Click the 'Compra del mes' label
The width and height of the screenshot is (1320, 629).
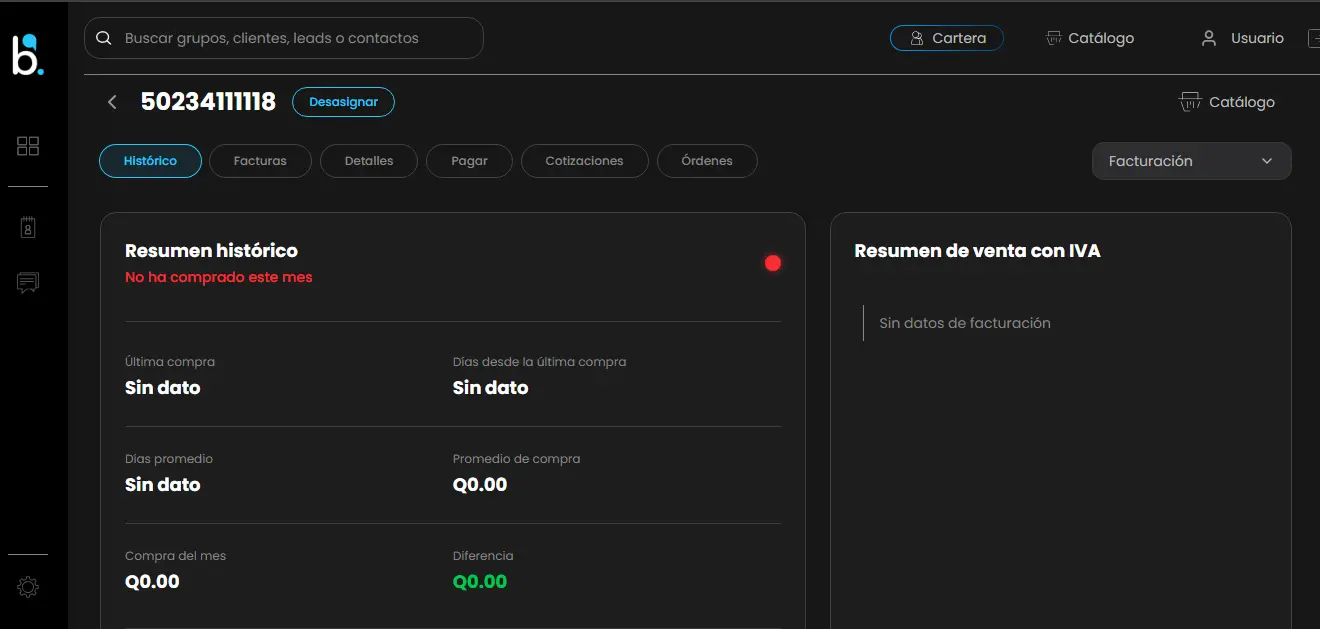tap(175, 556)
